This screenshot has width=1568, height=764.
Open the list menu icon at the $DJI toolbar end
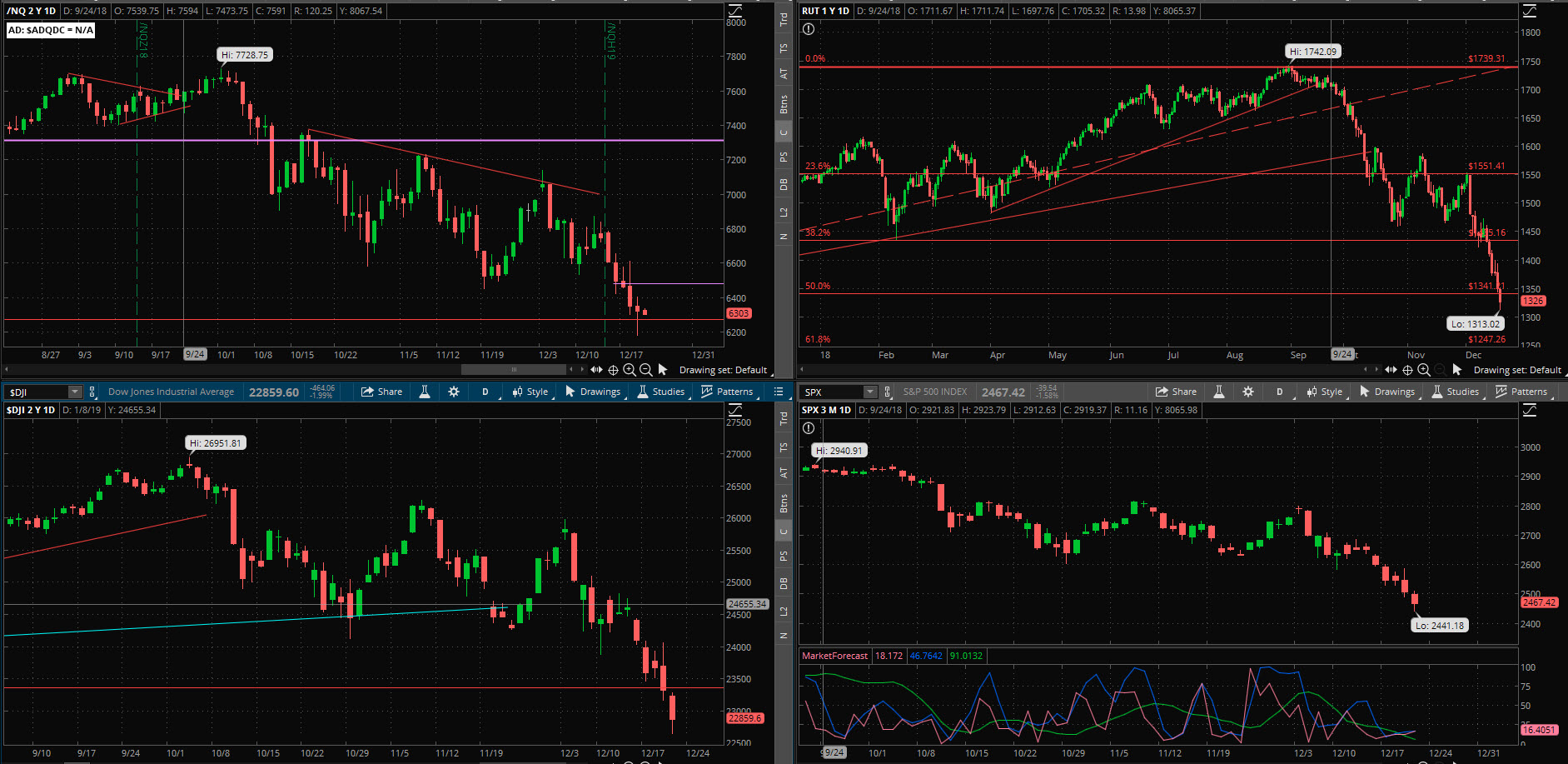tap(779, 392)
